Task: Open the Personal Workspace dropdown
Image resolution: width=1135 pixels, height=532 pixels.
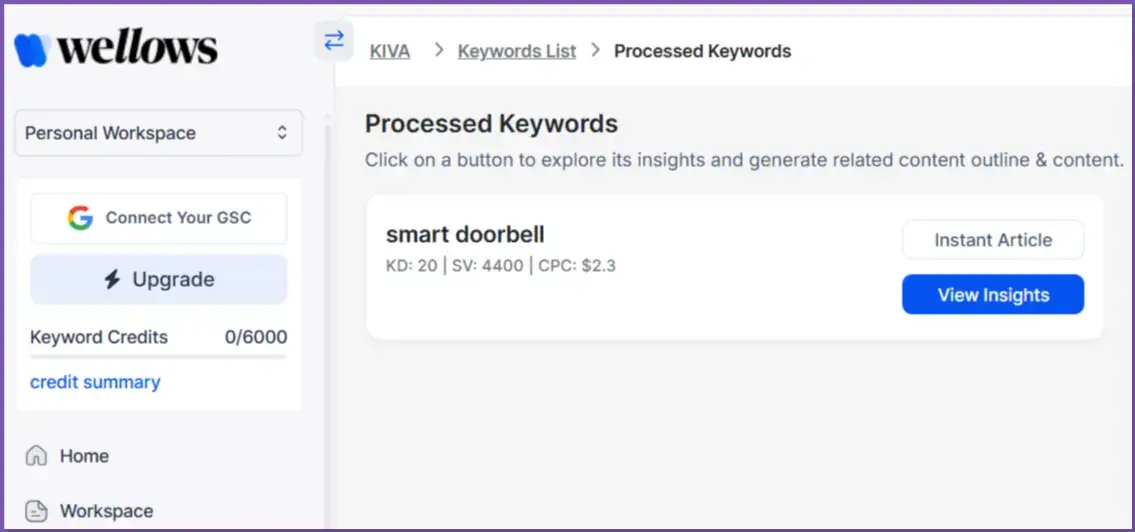Action: (x=158, y=133)
